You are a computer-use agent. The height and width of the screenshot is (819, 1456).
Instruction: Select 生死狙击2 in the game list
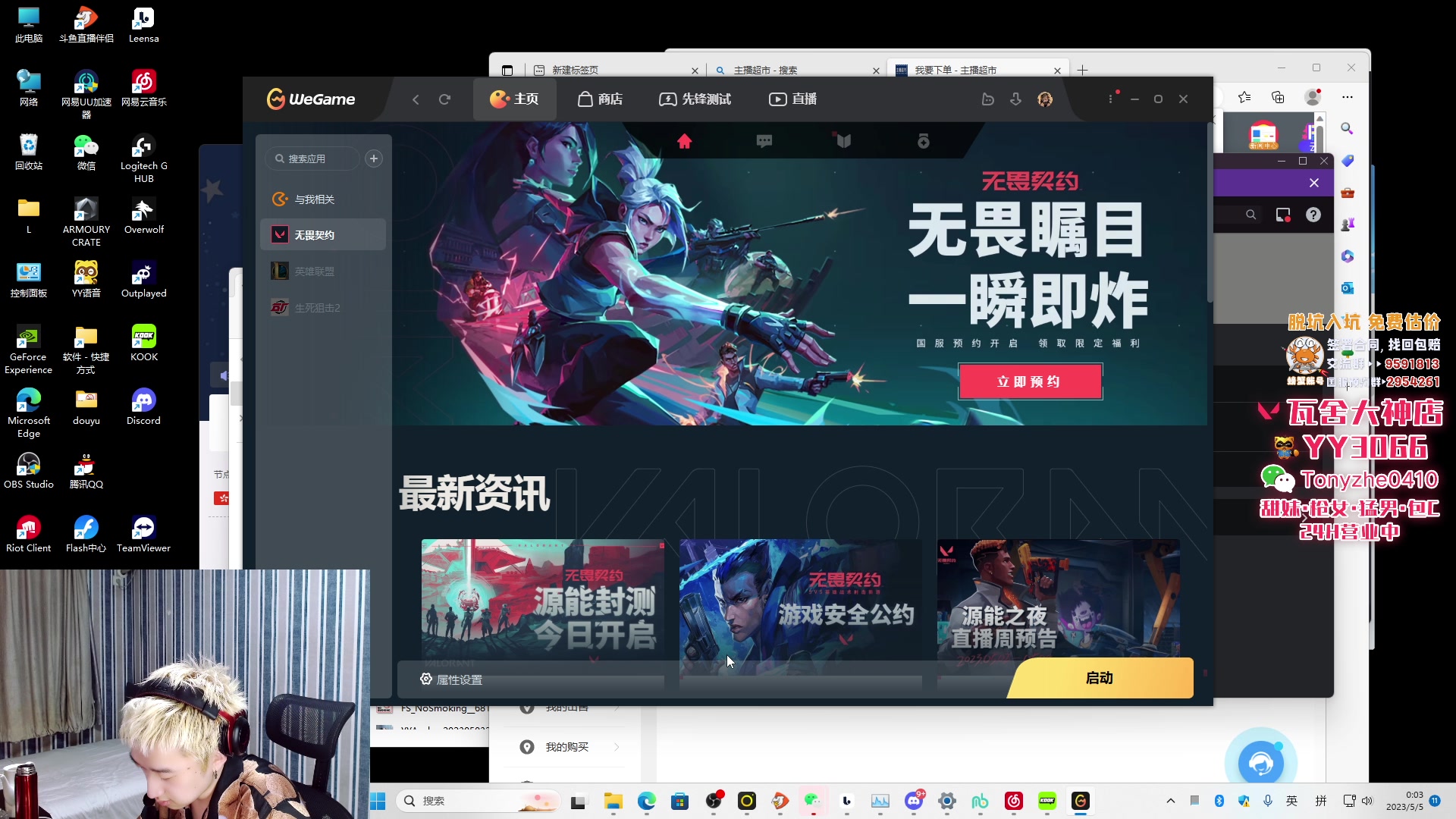pyautogui.click(x=323, y=308)
